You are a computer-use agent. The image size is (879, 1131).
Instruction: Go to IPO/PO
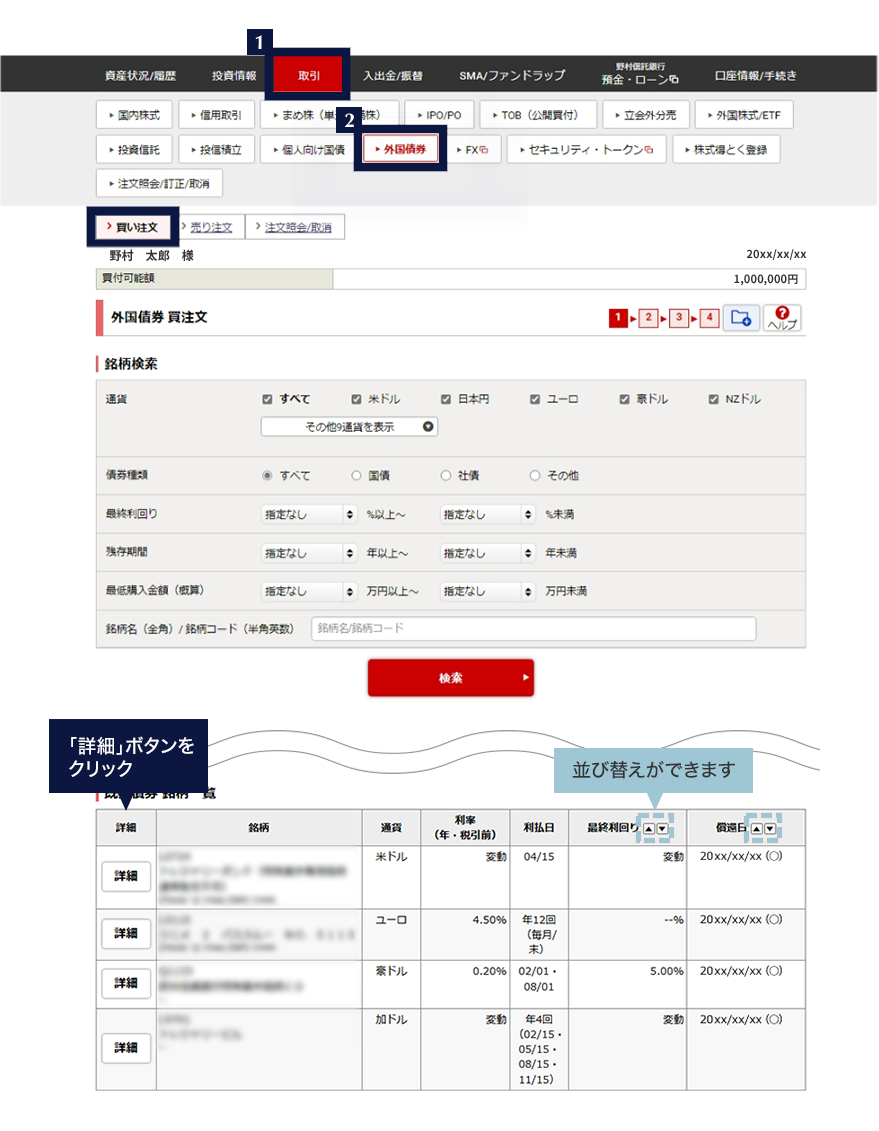coord(438,115)
